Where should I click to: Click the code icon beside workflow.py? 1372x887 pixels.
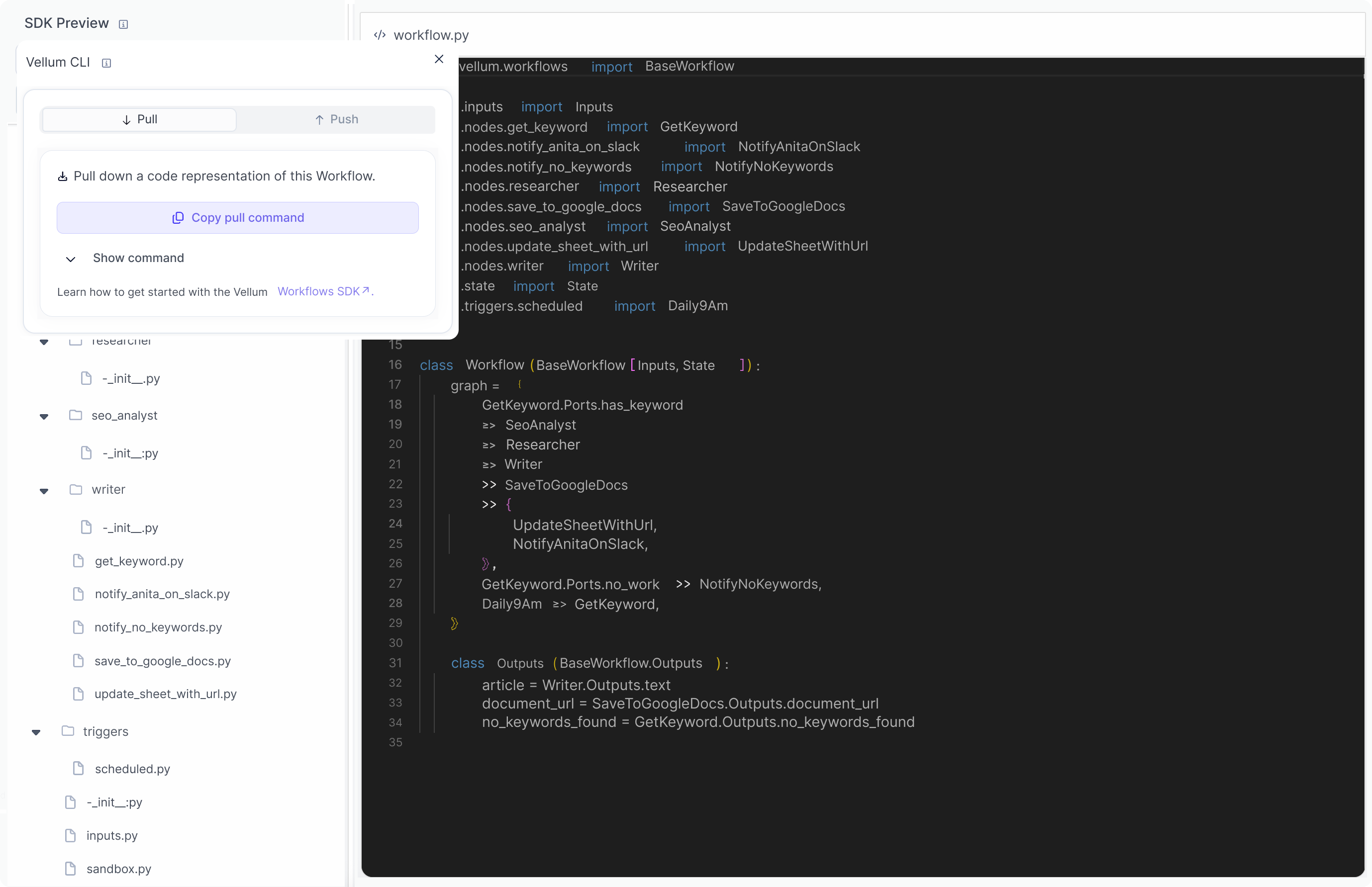(380, 35)
